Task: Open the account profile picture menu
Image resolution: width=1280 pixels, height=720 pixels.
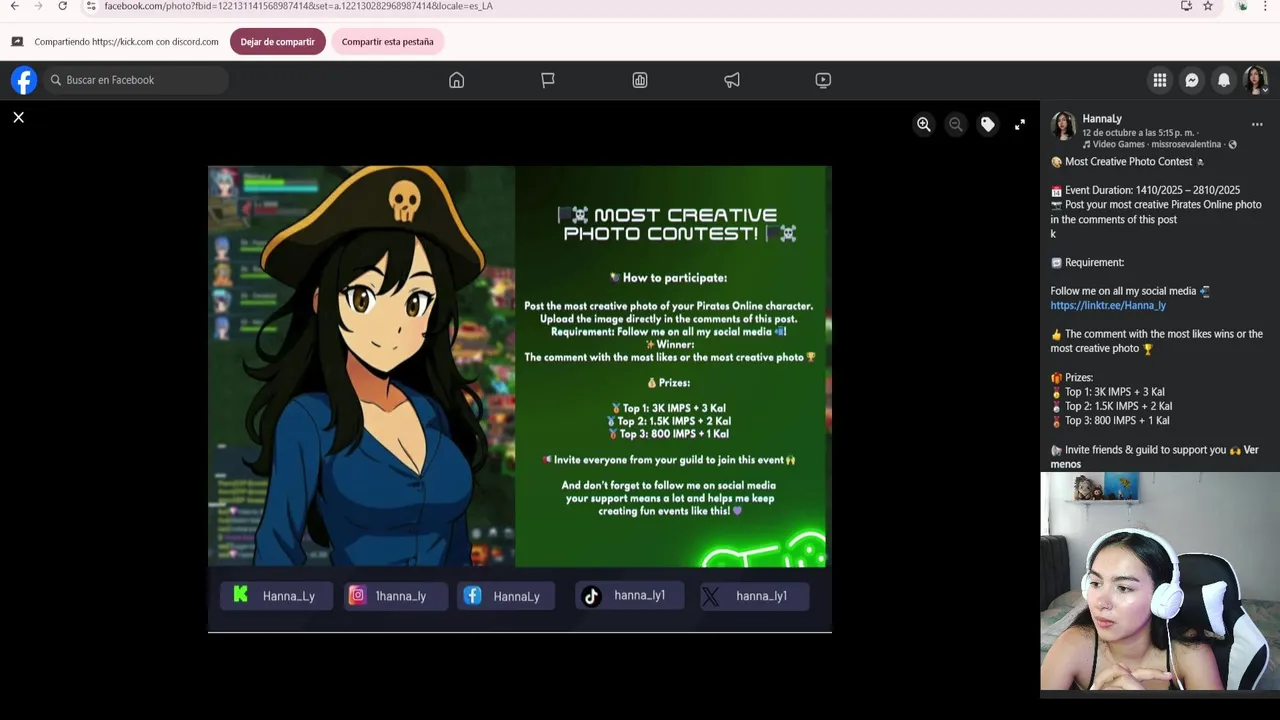Action: tap(1256, 80)
